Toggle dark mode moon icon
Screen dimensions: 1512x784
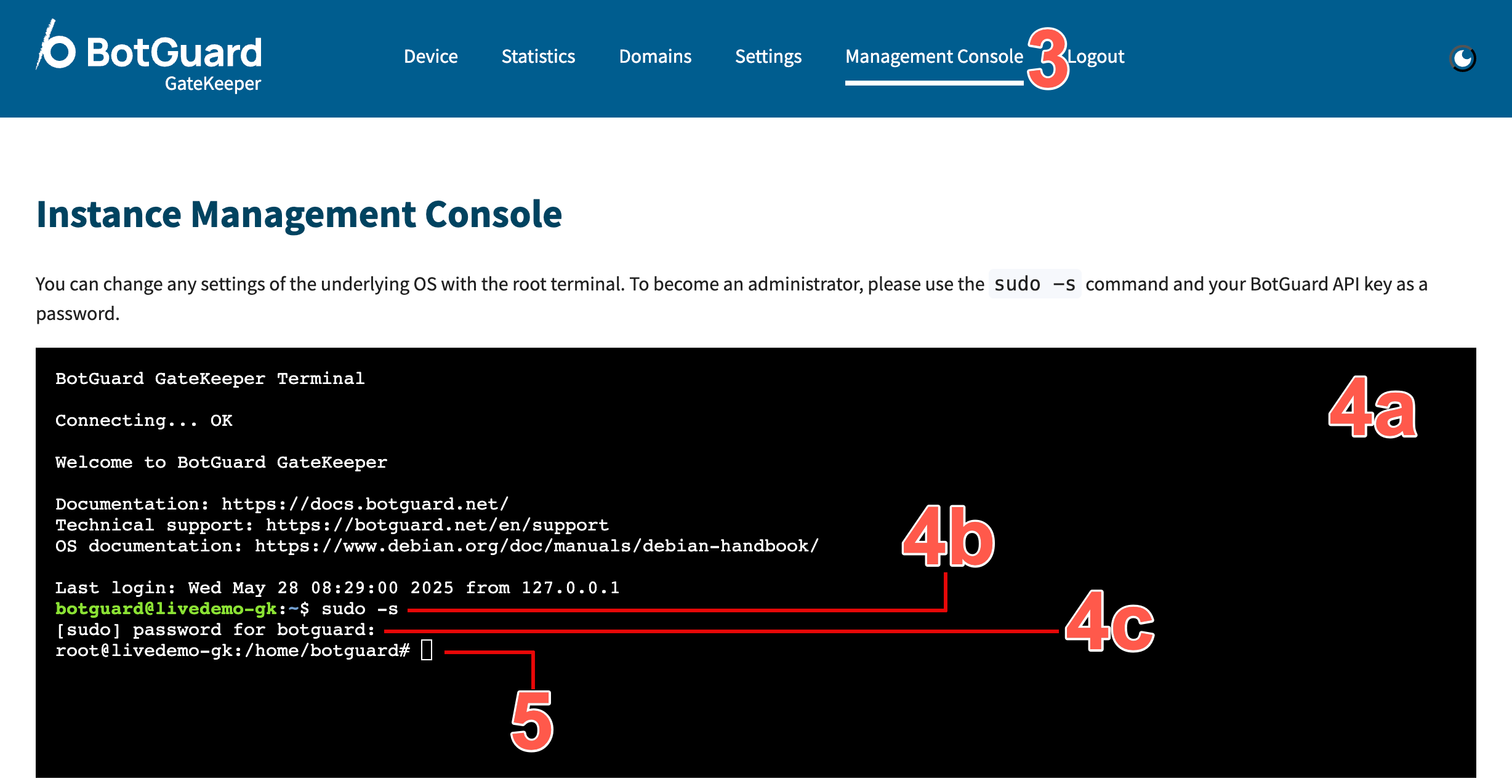[x=1463, y=58]
